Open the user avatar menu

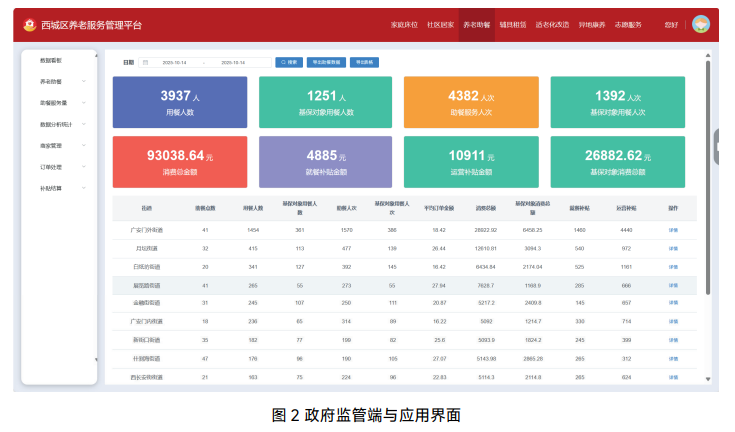coord(700,23)
